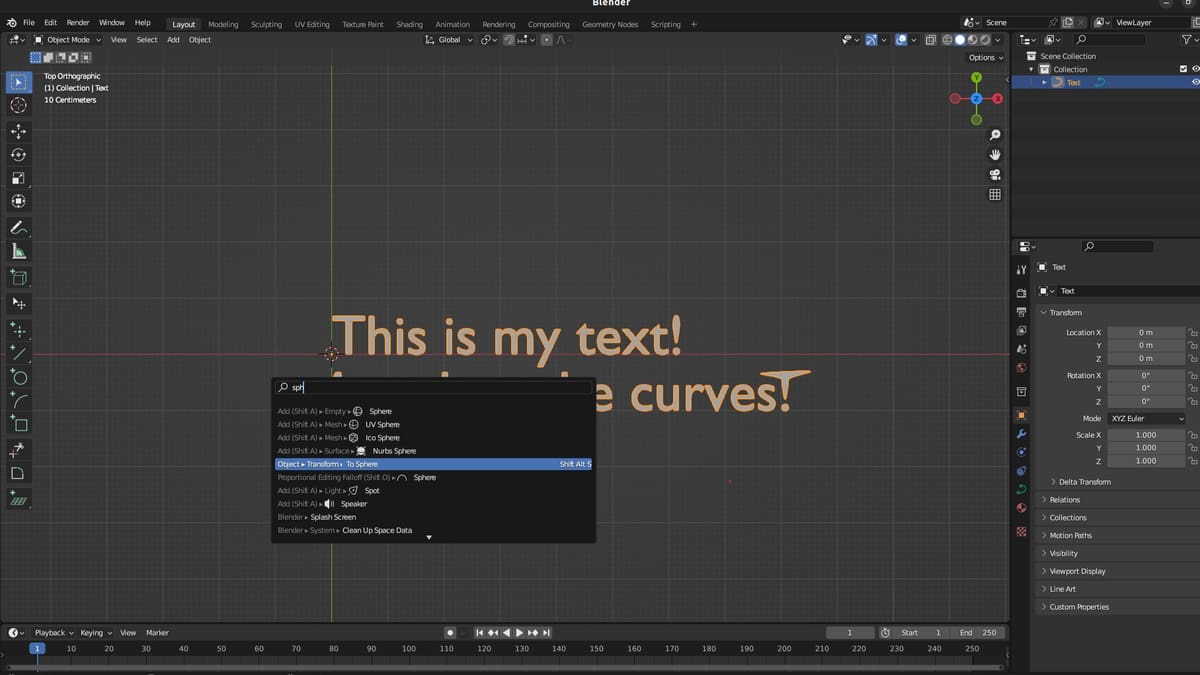Select the Scale tool

[19, 178]
